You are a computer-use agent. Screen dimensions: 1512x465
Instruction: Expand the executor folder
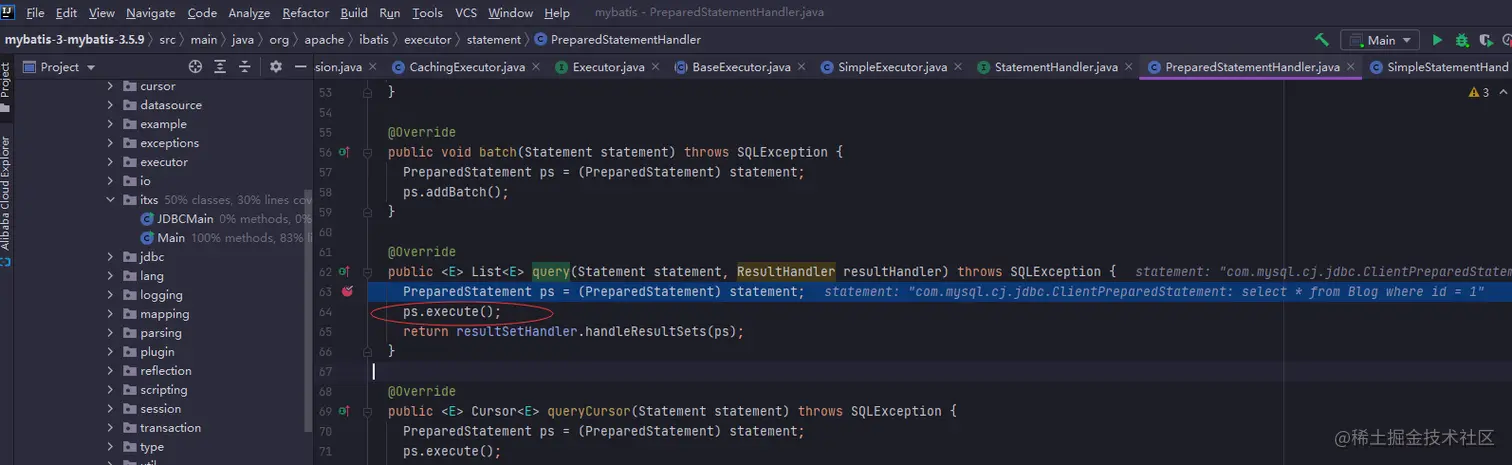pos(111,162)
